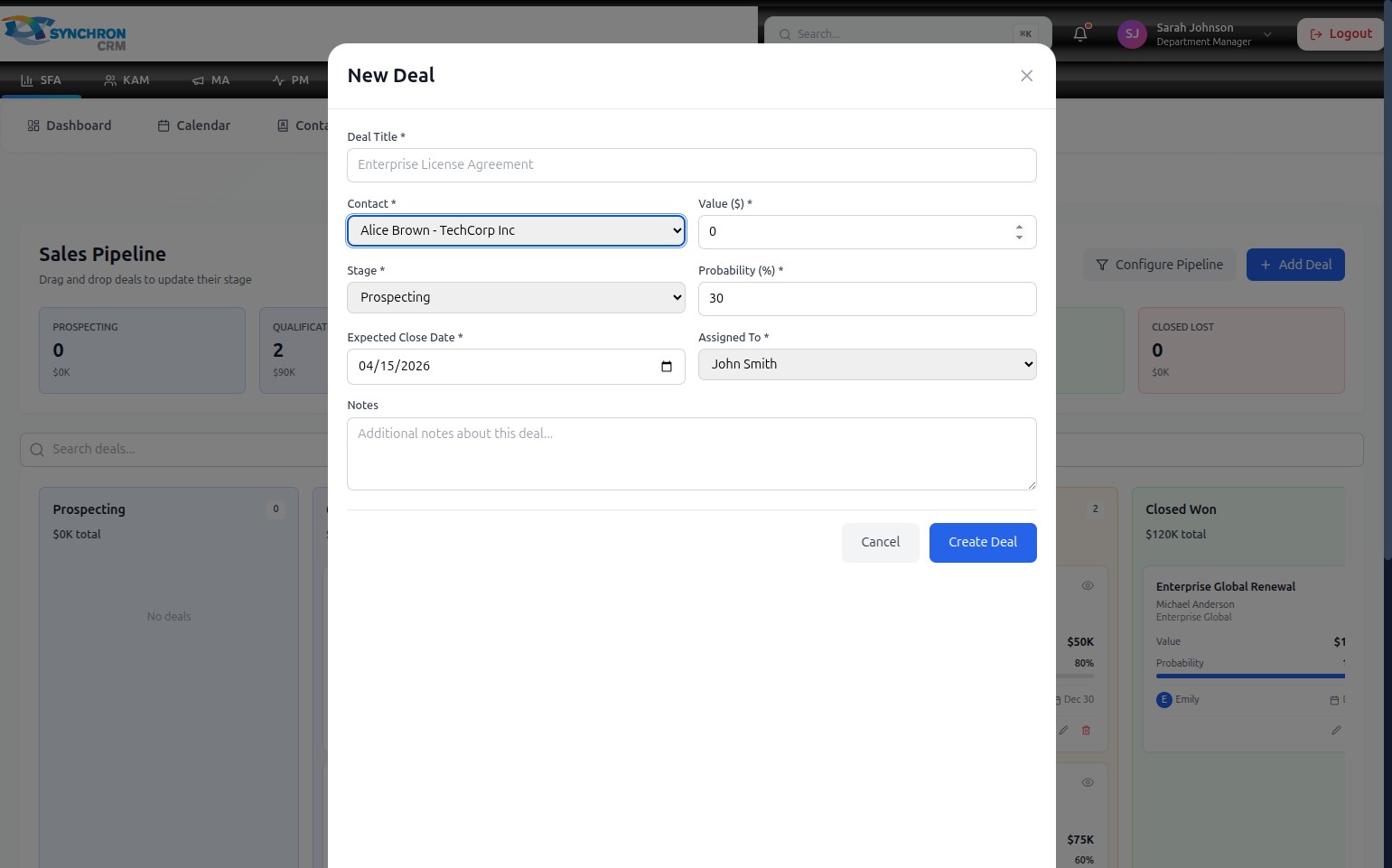Screen dimensions: 1392x868
Task: Select the Prospecting summary card
Action: pyautogui.click(x=142, y=350)
